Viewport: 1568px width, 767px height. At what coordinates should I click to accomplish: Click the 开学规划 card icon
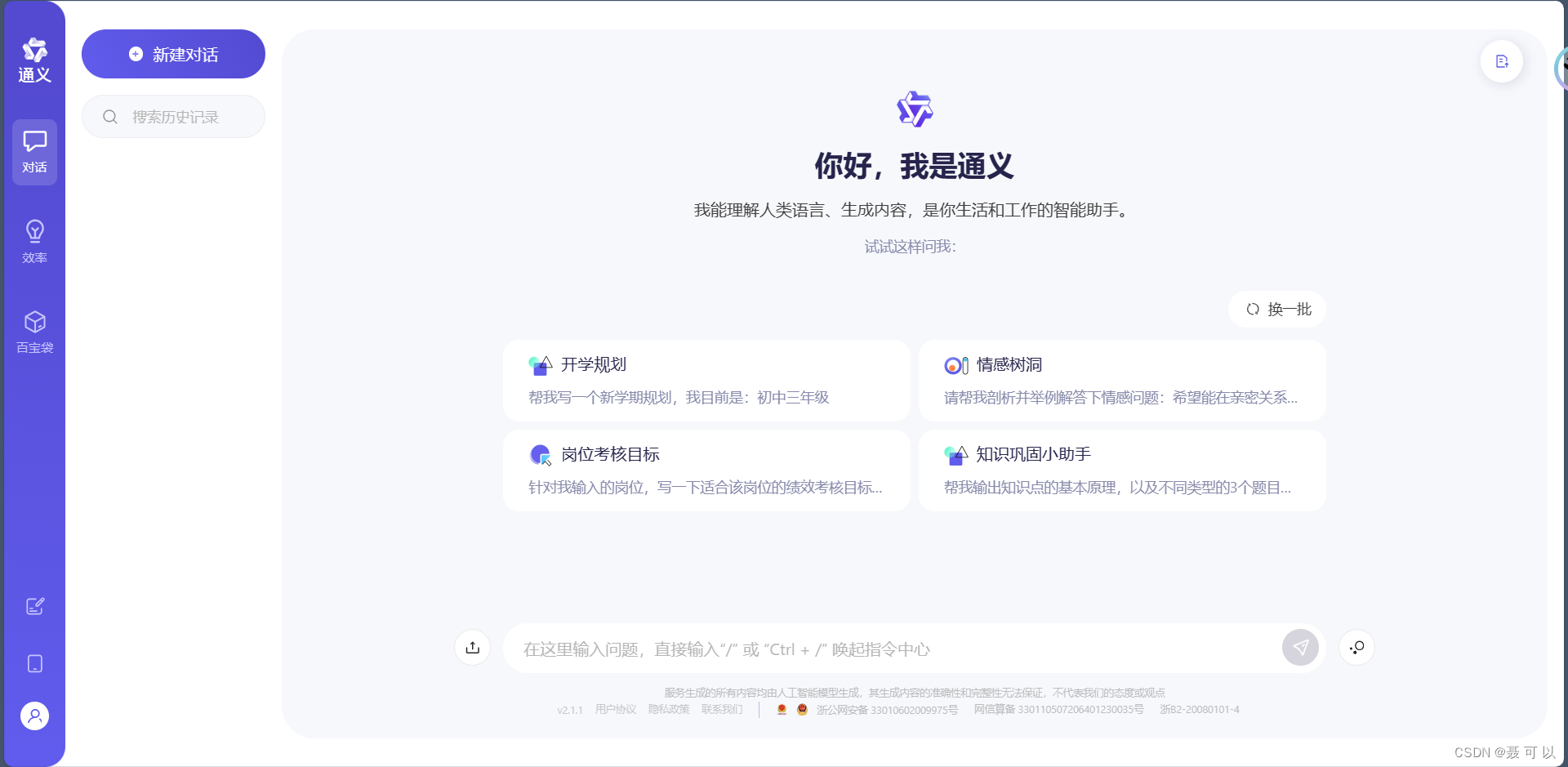540,365
